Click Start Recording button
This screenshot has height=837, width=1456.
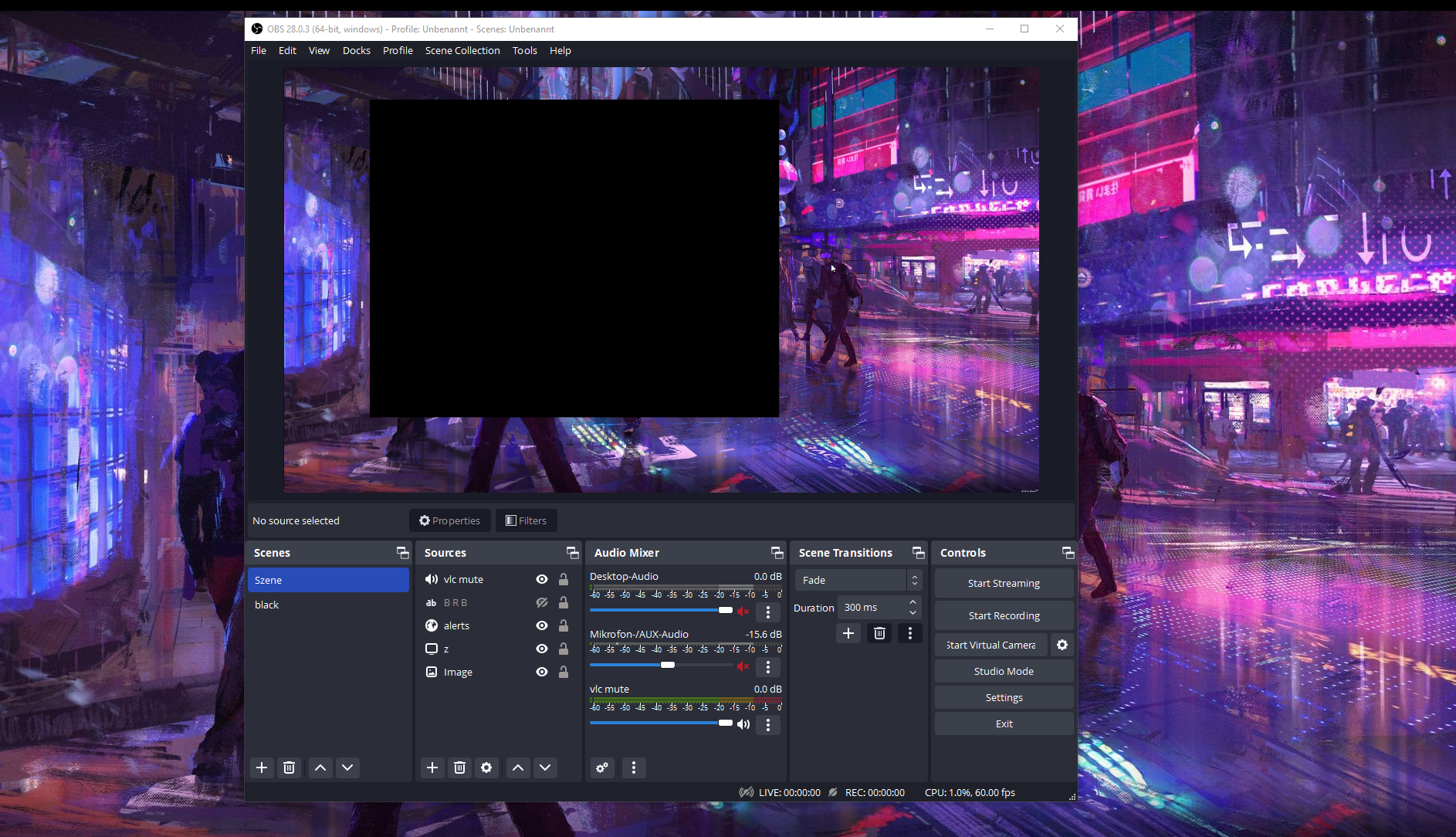1004,615
